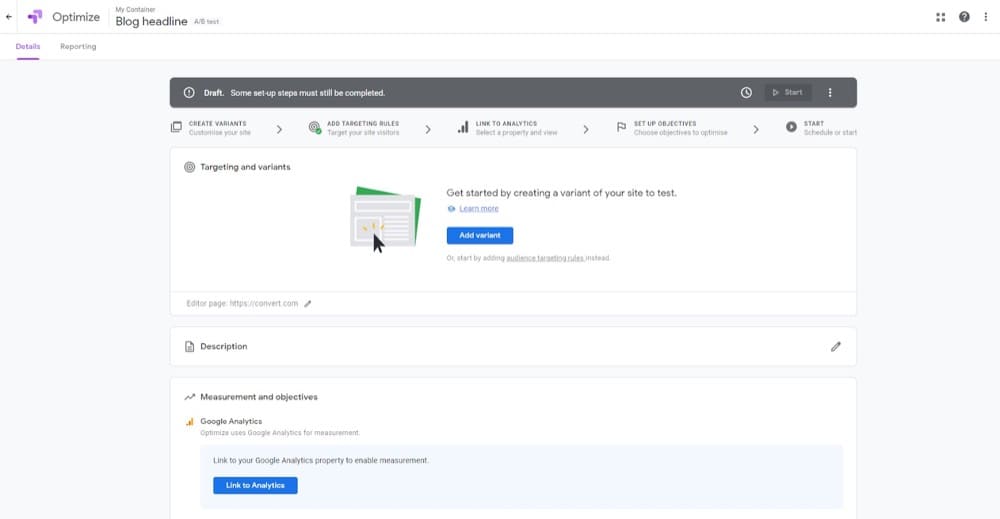
Task: Follow the audience targeting rules link
Action: (x=546, y=258)
